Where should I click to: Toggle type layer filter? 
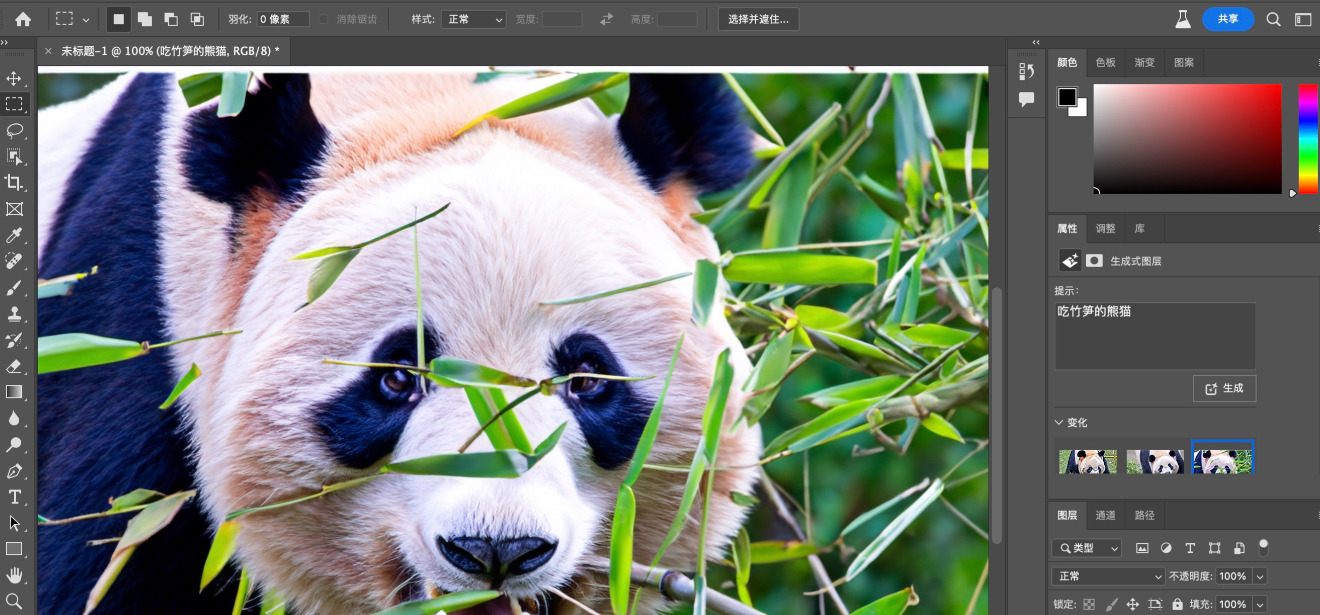click(1190, 548)
